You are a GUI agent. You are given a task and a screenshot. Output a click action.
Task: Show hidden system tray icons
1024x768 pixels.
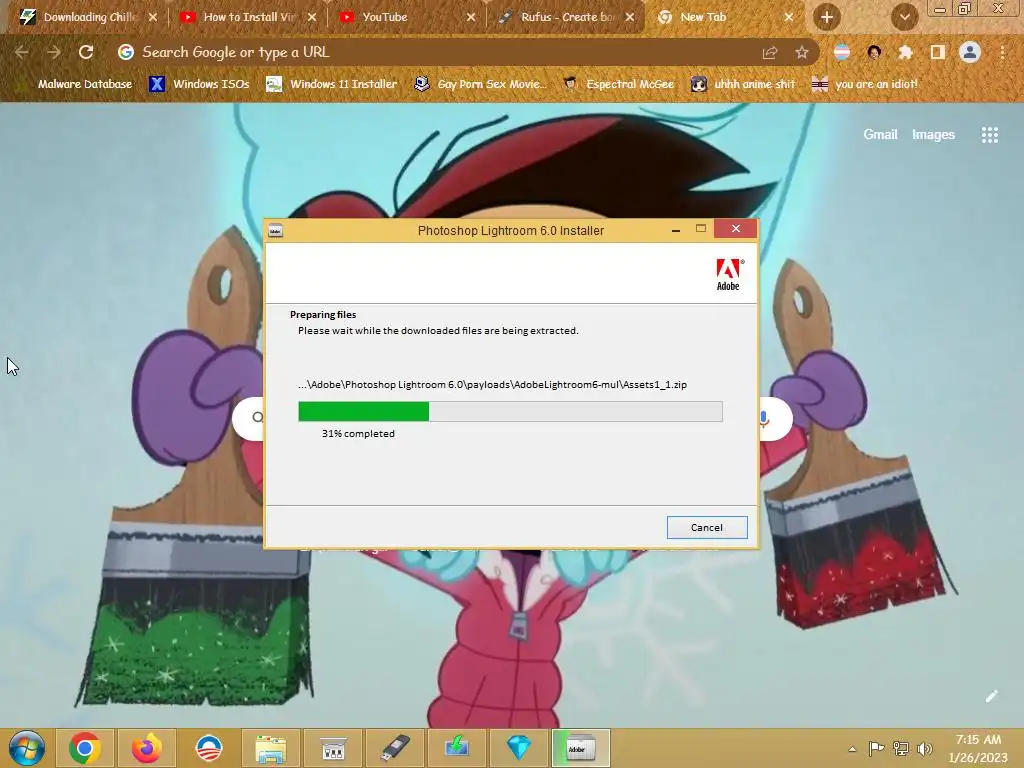click(x=852, y=748)
